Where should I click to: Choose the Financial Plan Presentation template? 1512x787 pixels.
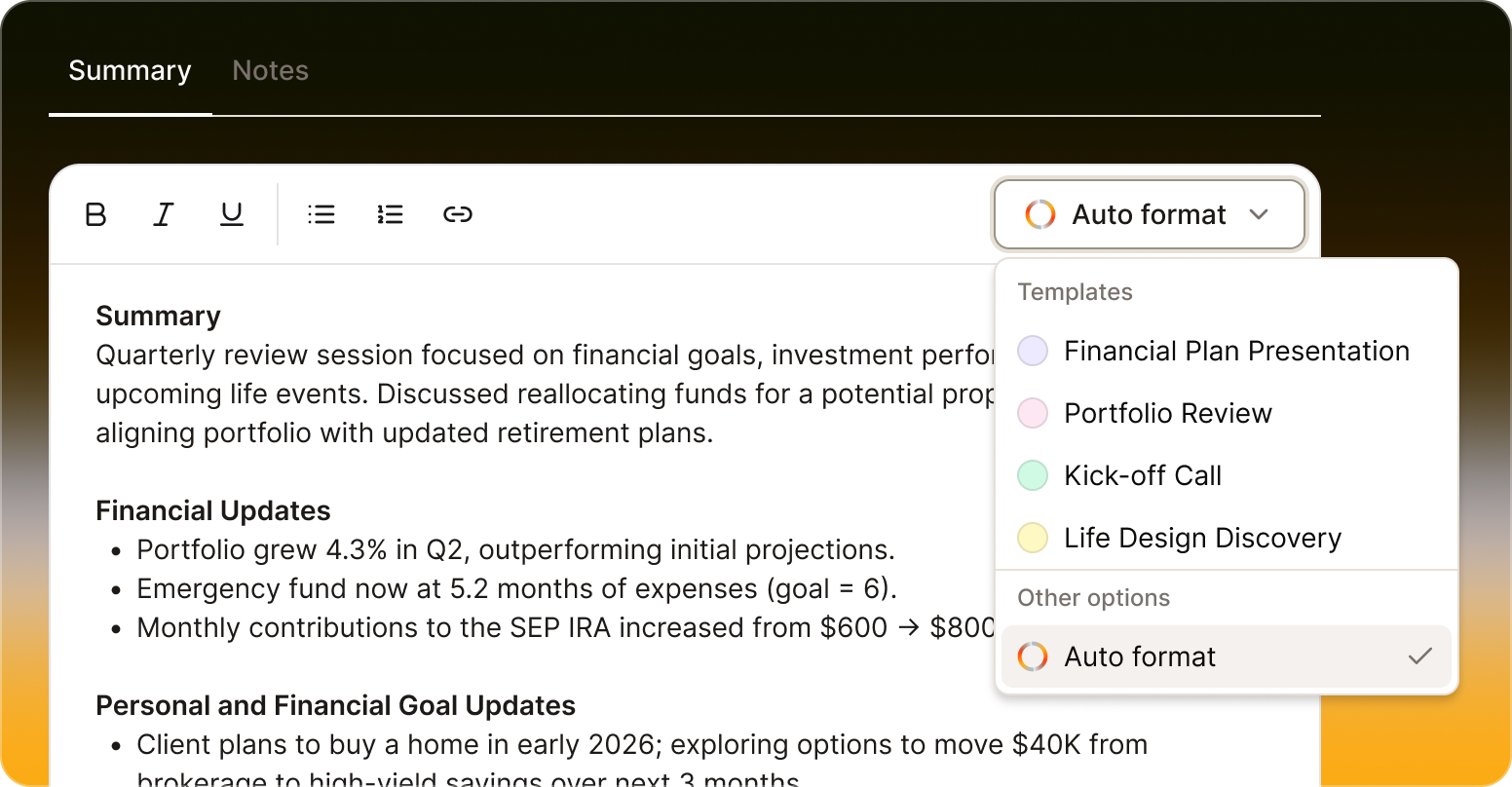pyautogui.click(x=1236, y=351)
